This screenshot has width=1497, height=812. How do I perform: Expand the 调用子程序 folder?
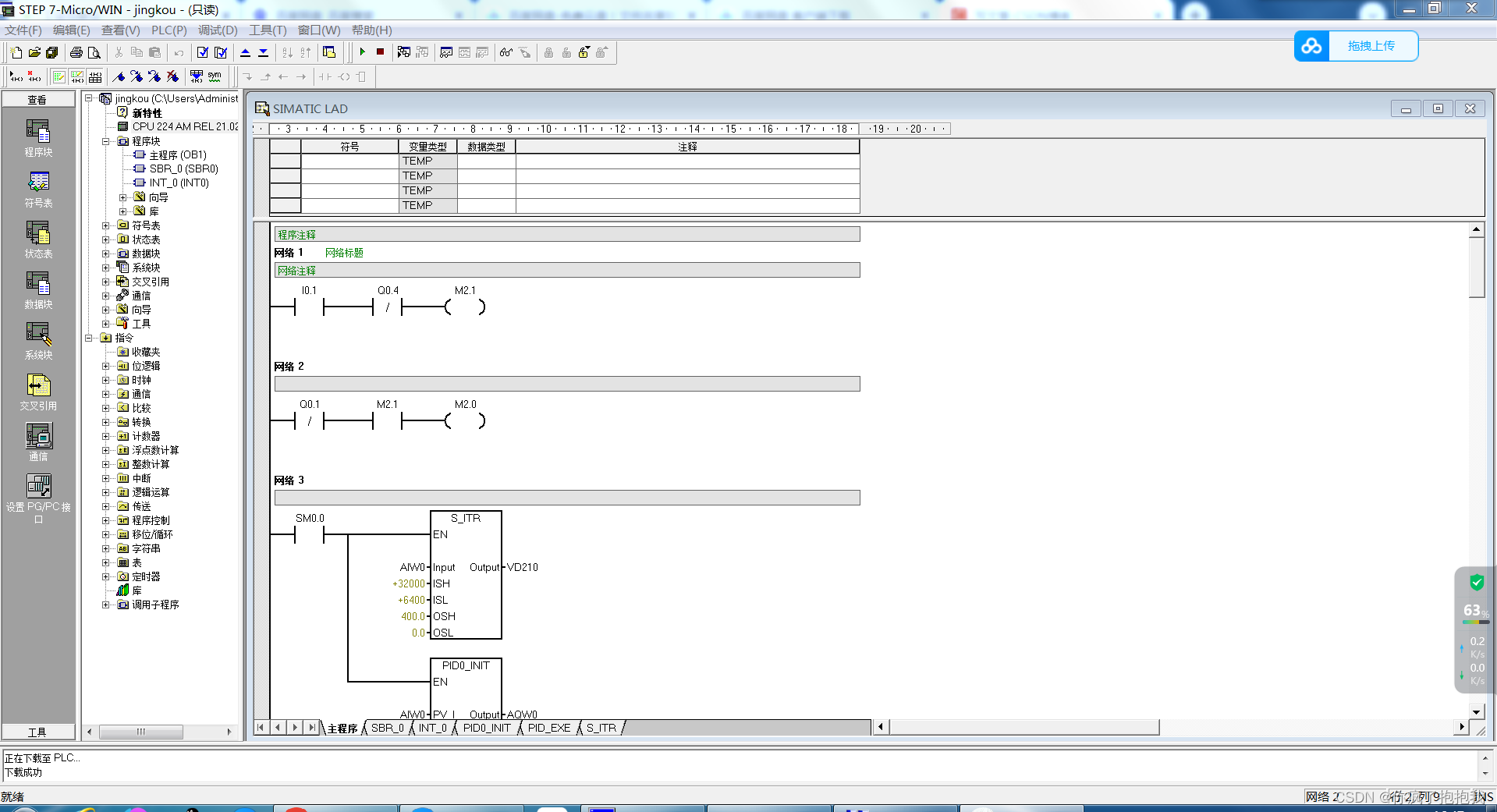(106, 605)
